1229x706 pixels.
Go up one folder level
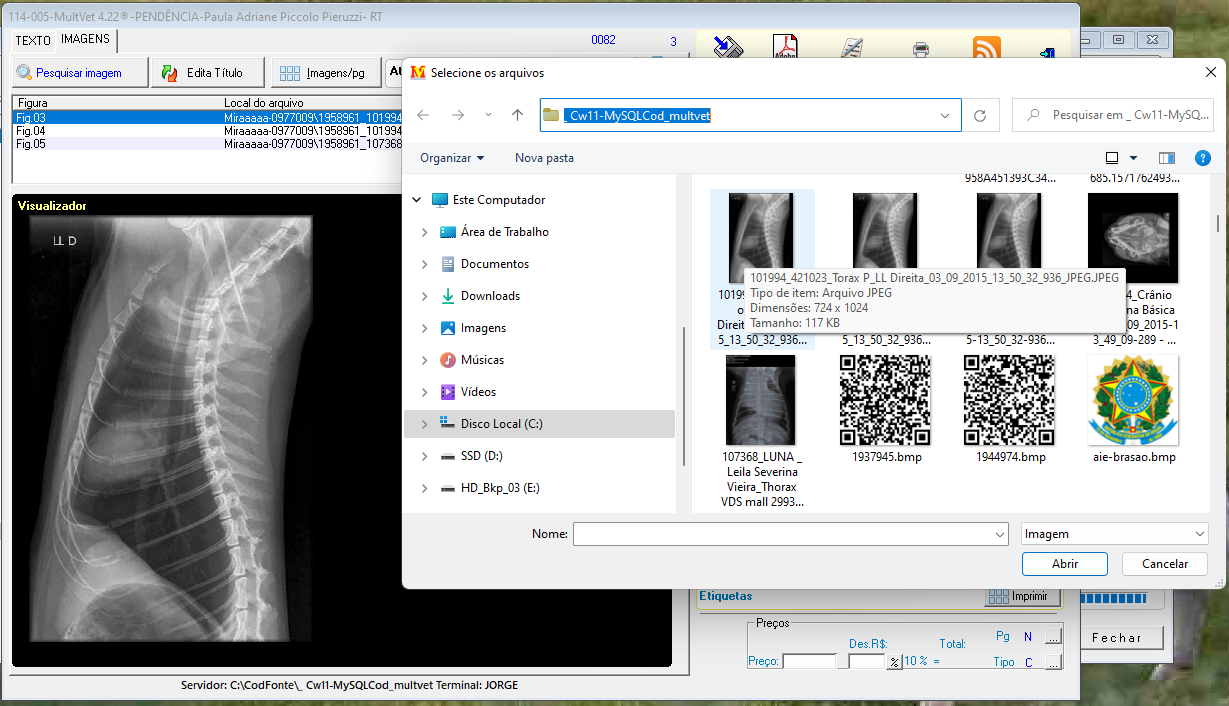pos(517,115)
